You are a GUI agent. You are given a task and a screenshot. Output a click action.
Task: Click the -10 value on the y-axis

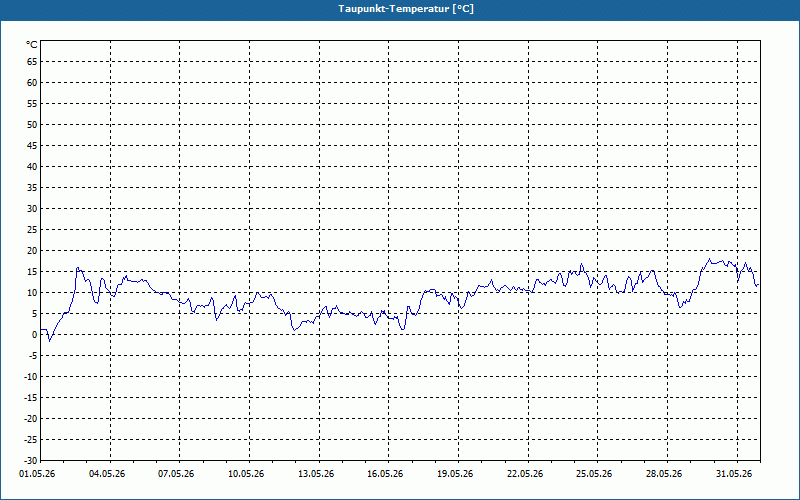30,377
